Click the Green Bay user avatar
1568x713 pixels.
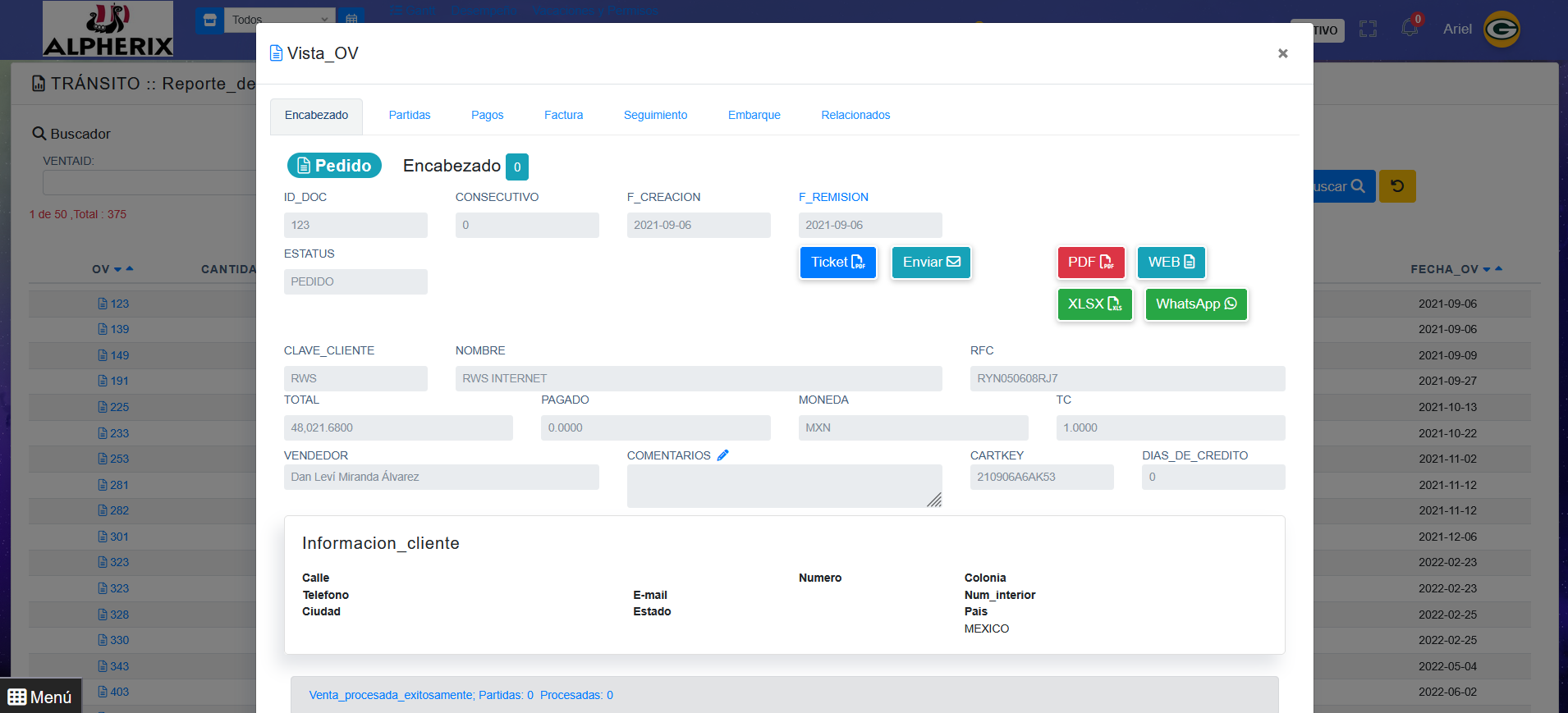[x=1502, y=30]
